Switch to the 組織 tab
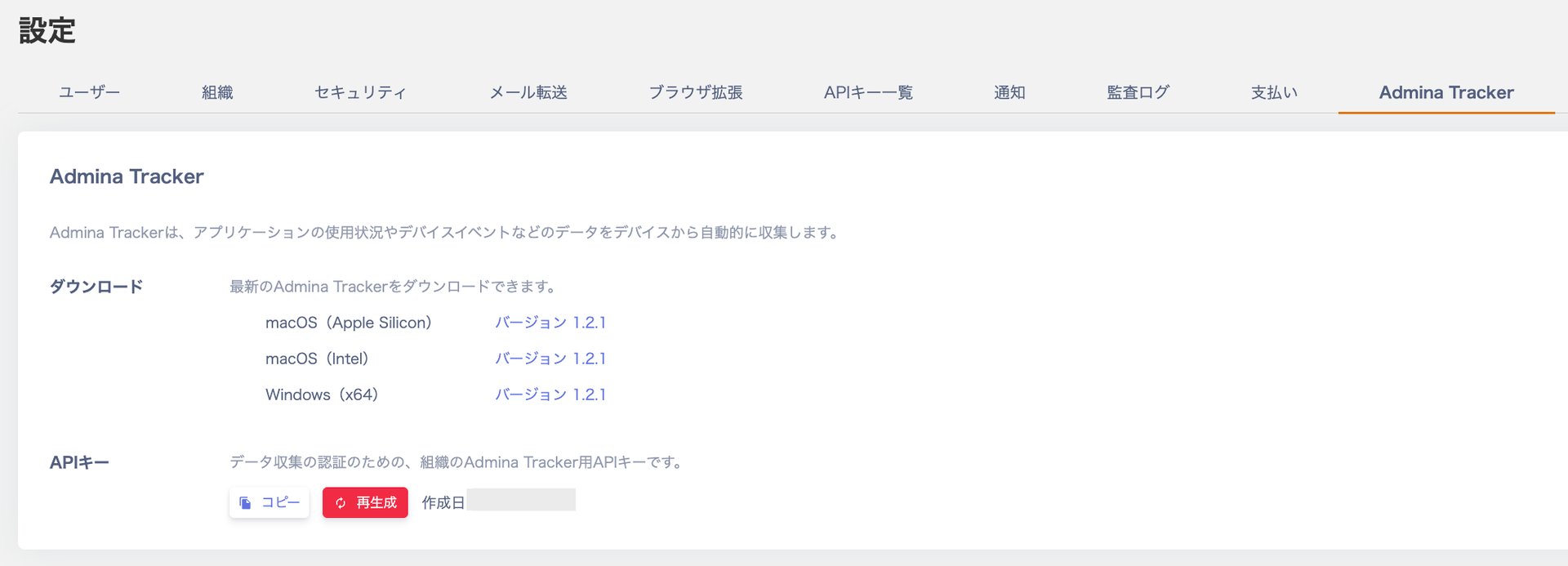1568x566 pixels. click(217, 92)
